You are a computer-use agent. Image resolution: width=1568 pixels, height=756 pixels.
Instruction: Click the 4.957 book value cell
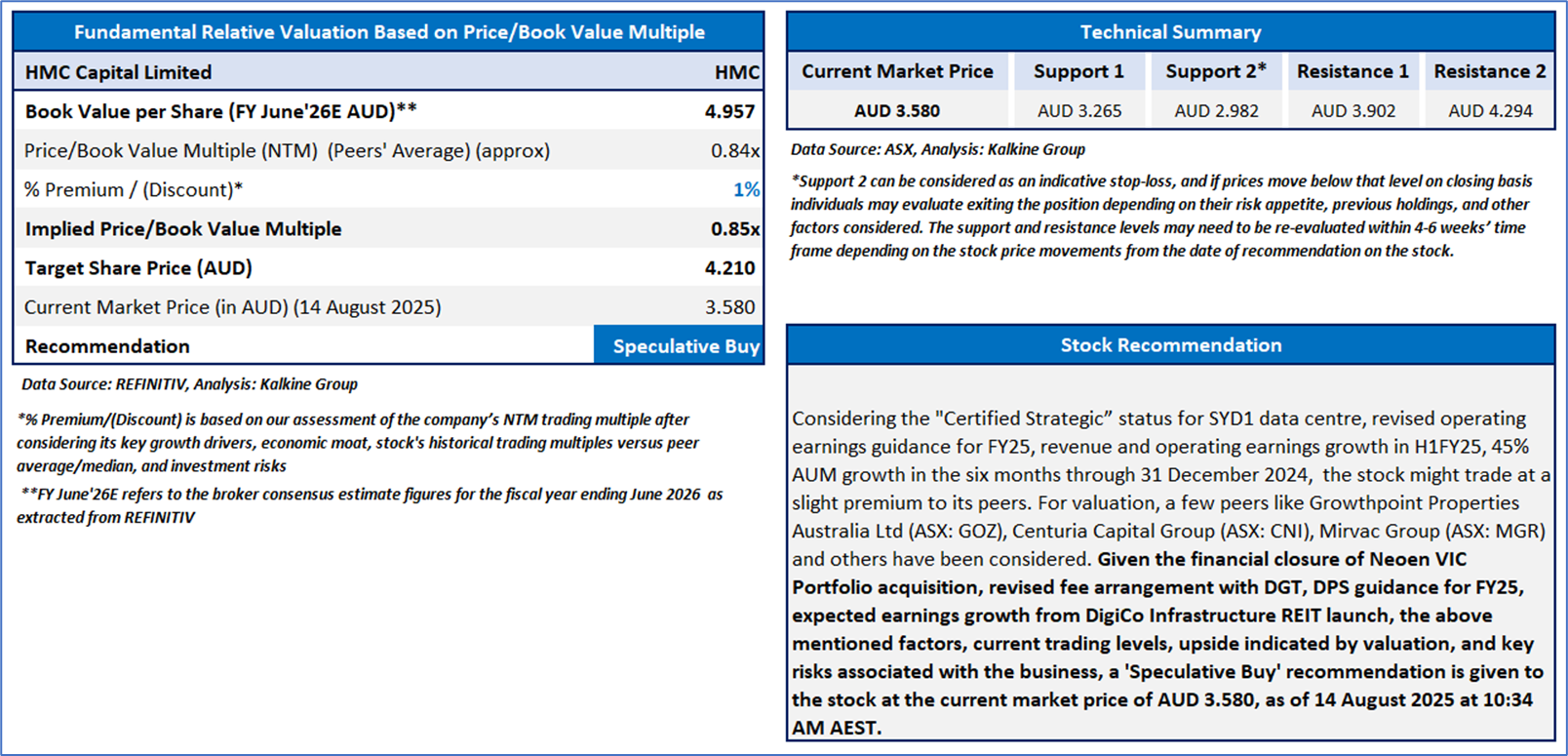pyautogui.click(x=729, y=111)
